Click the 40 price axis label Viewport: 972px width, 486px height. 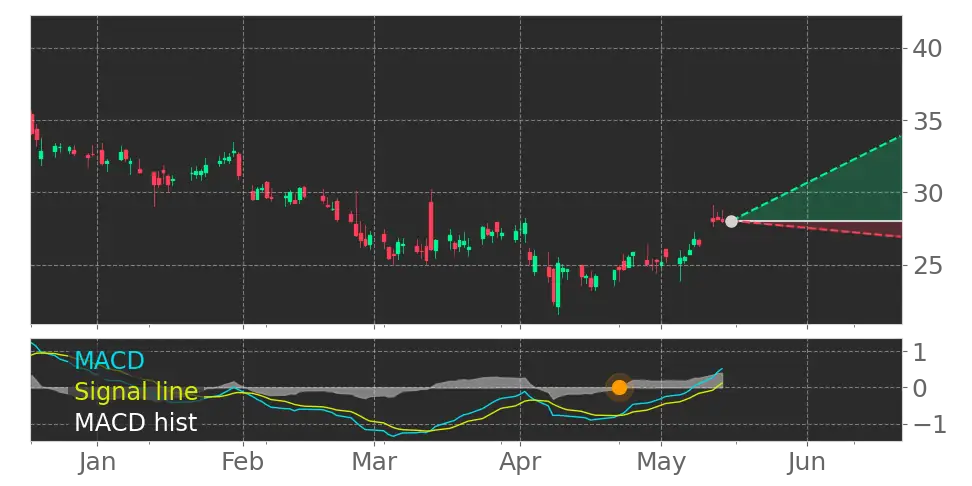point(927,48)
